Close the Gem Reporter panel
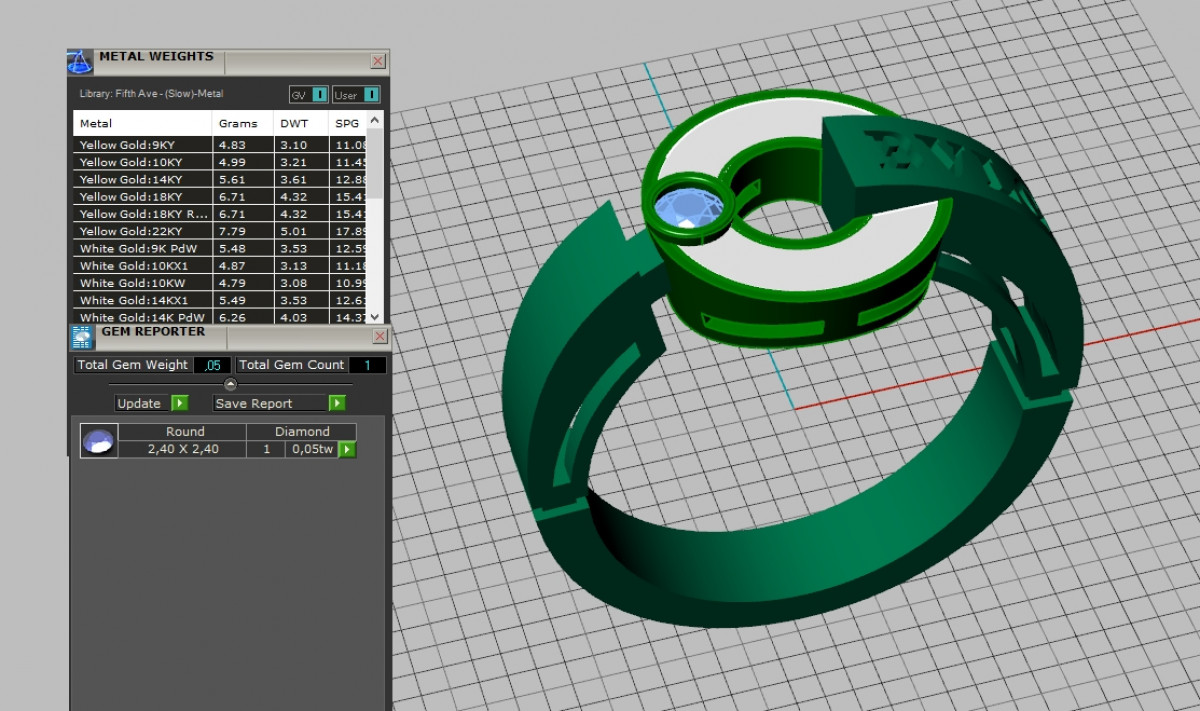Image resolution: width=1200 pixels, height=711 pixels. pos(379,336)
